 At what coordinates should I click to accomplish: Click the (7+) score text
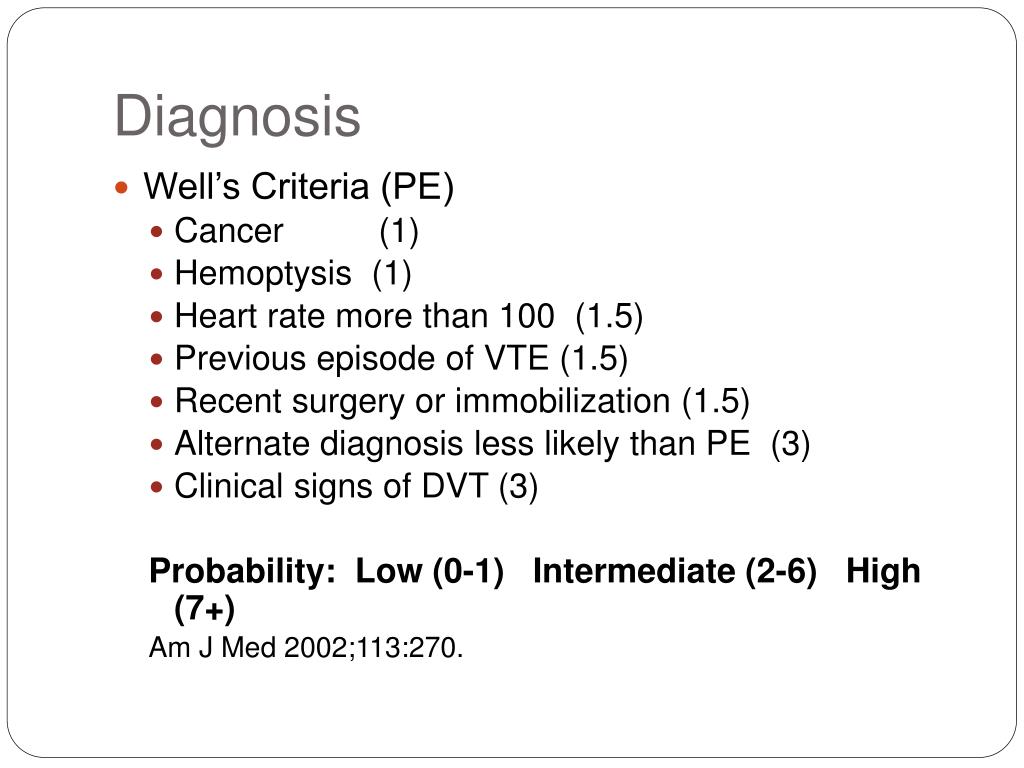coord(204,609)
